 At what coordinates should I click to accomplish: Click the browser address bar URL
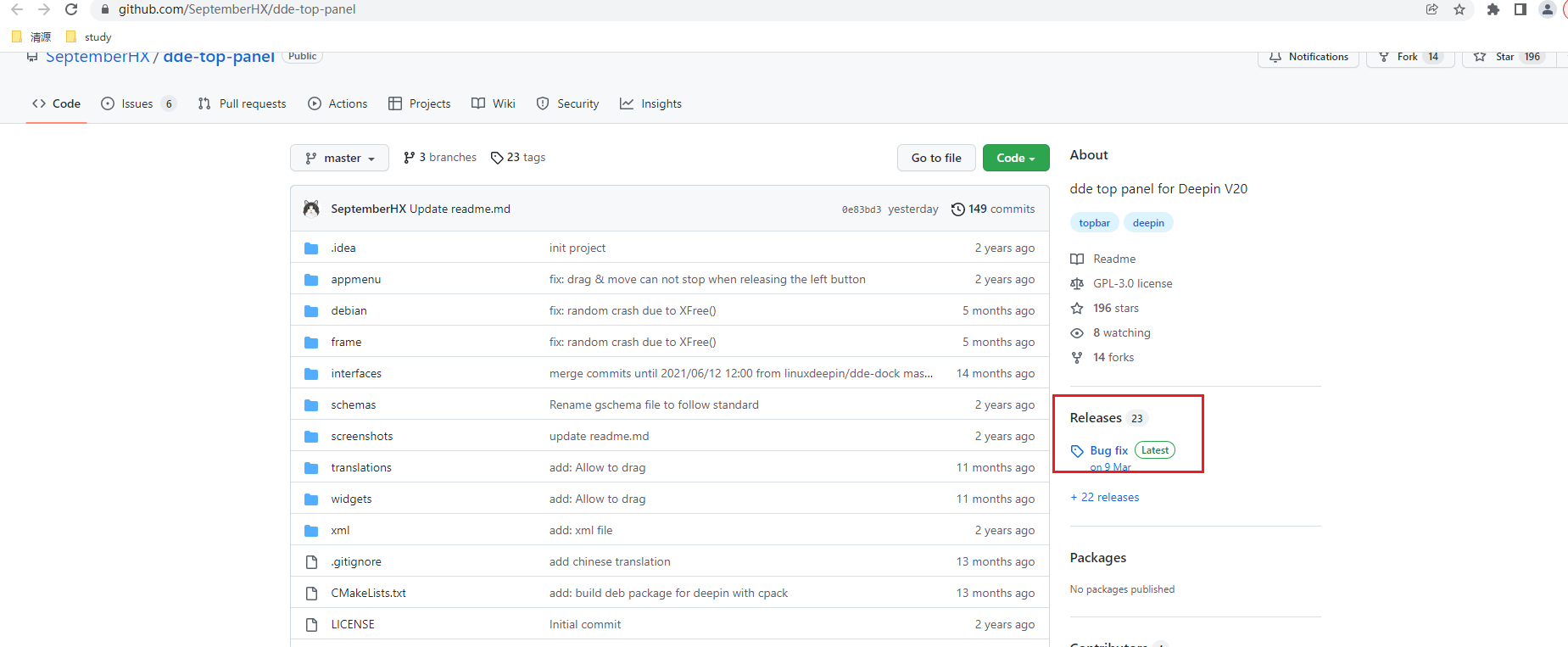pyautogui.click(x=237, y=9)
